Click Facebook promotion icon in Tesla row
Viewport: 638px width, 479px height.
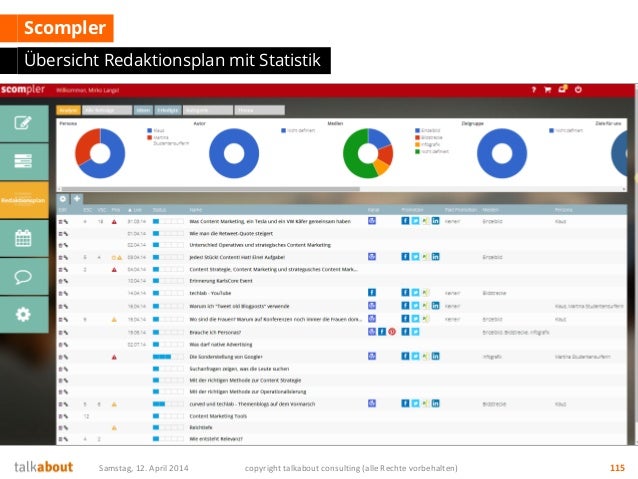pos(405,221)
